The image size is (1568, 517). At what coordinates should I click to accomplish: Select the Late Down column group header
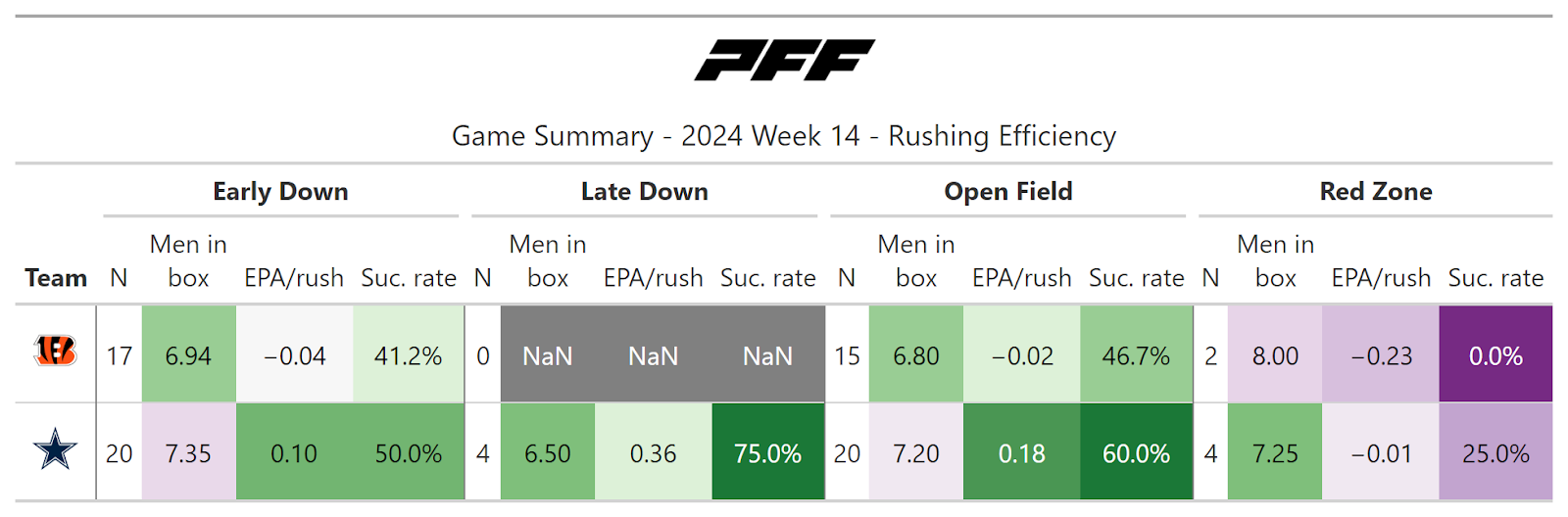click(x=644, y=192)
